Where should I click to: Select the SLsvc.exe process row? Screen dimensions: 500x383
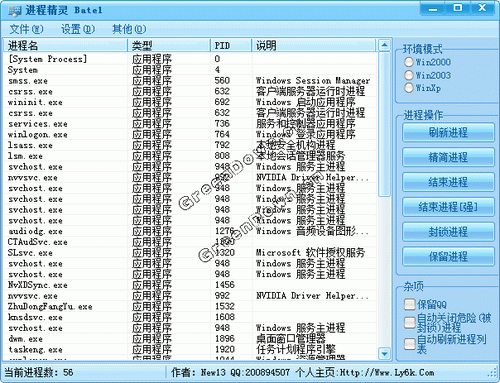(x=190, y=253)
